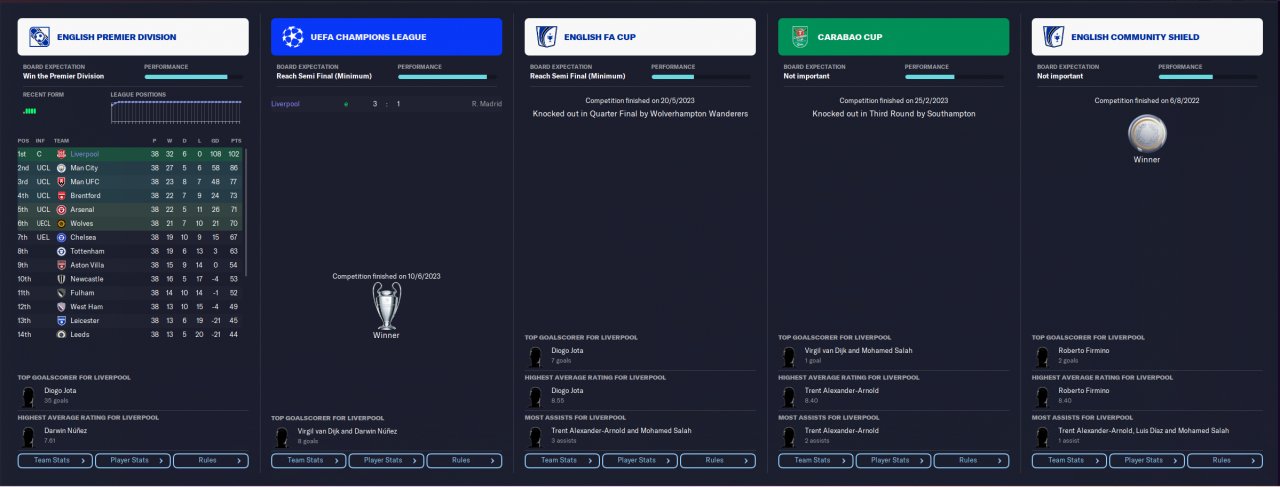Image resolution: width=1280 pixels, height=487 pixels.
Task: Select Liverpool team name in league table
Action: click(84, 154)
